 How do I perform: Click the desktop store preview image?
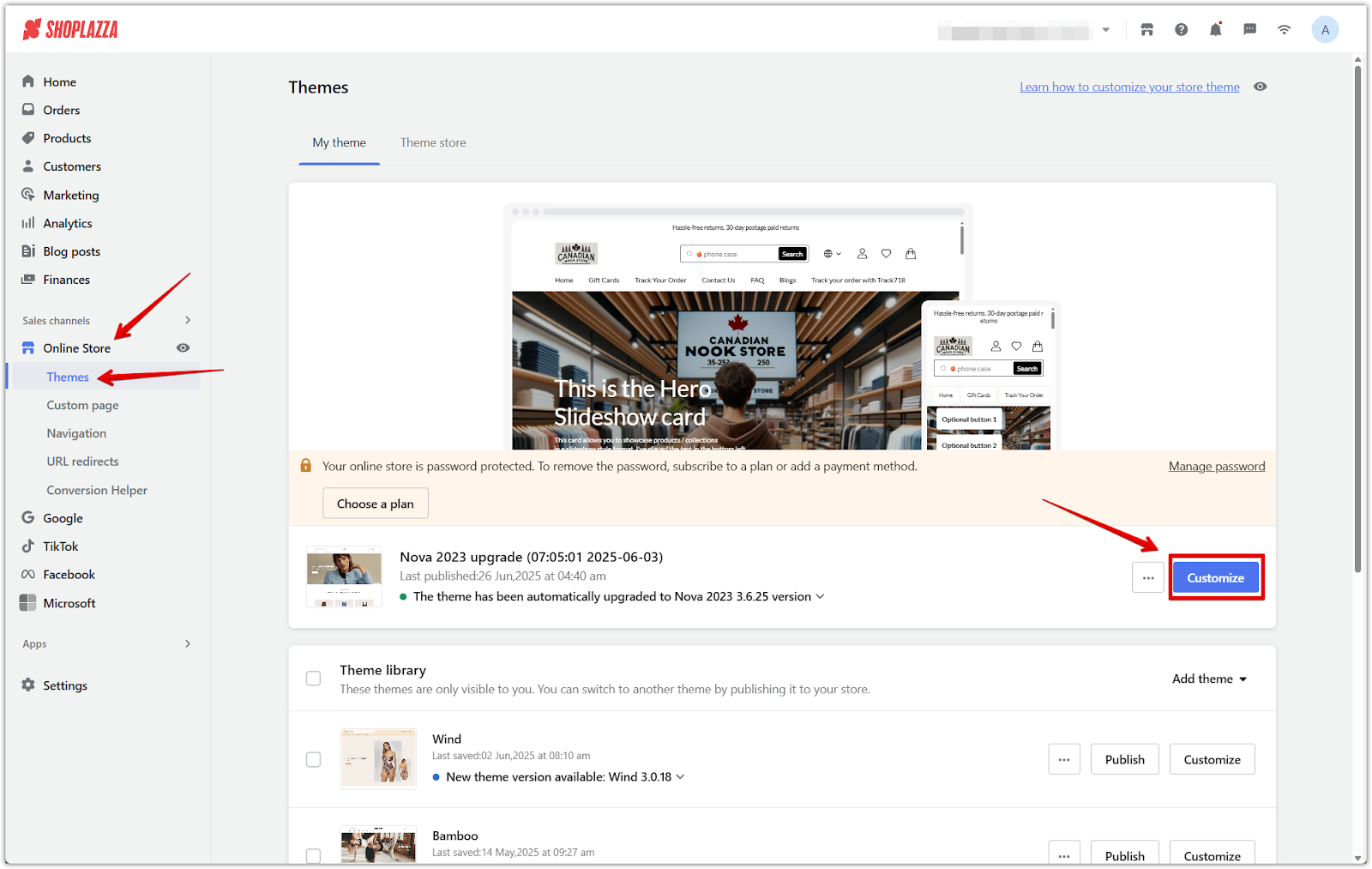(x=737, y=328)
